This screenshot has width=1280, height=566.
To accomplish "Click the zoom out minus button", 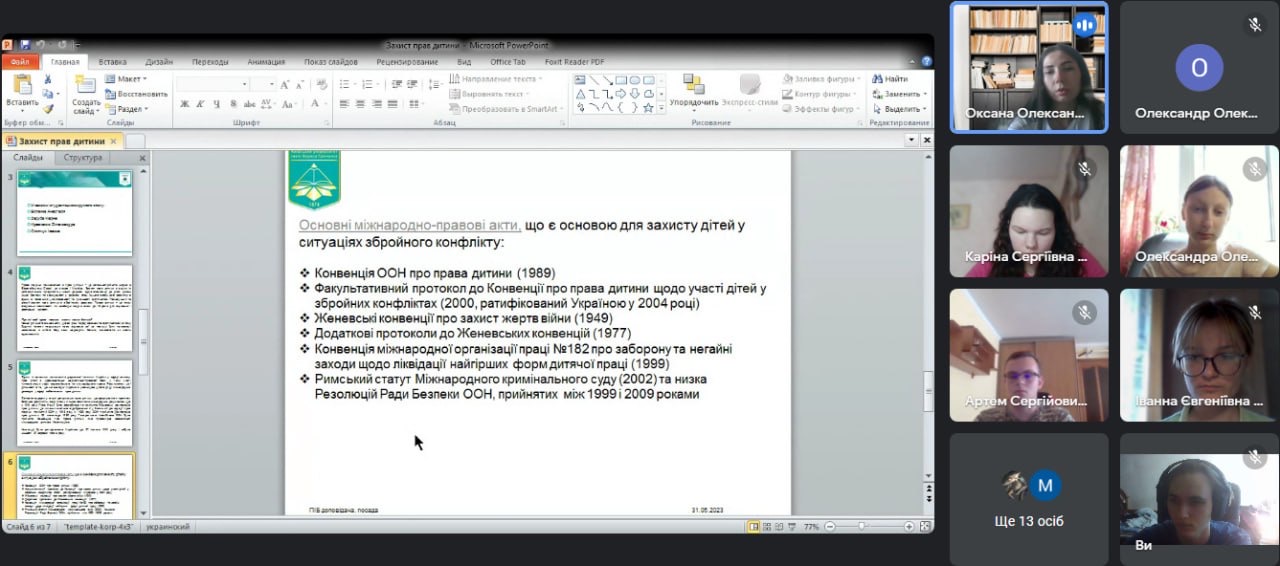I will (830, 526).
